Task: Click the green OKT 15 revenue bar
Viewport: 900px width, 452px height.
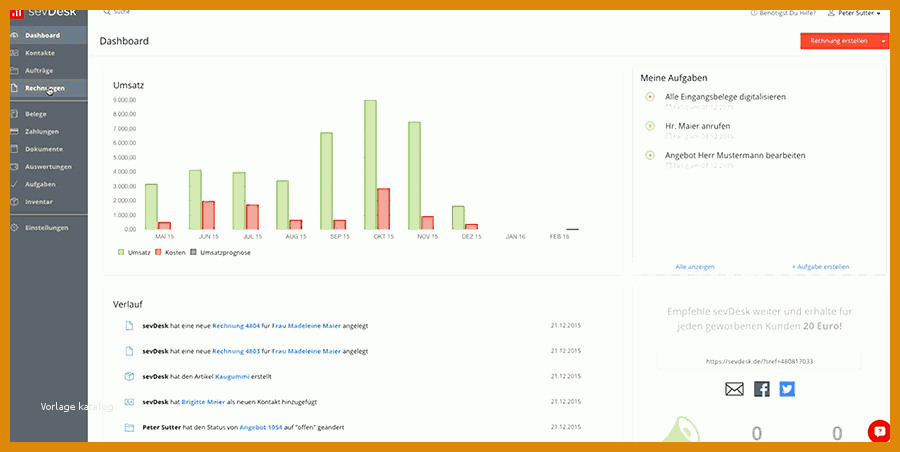Action: [370, 165]
